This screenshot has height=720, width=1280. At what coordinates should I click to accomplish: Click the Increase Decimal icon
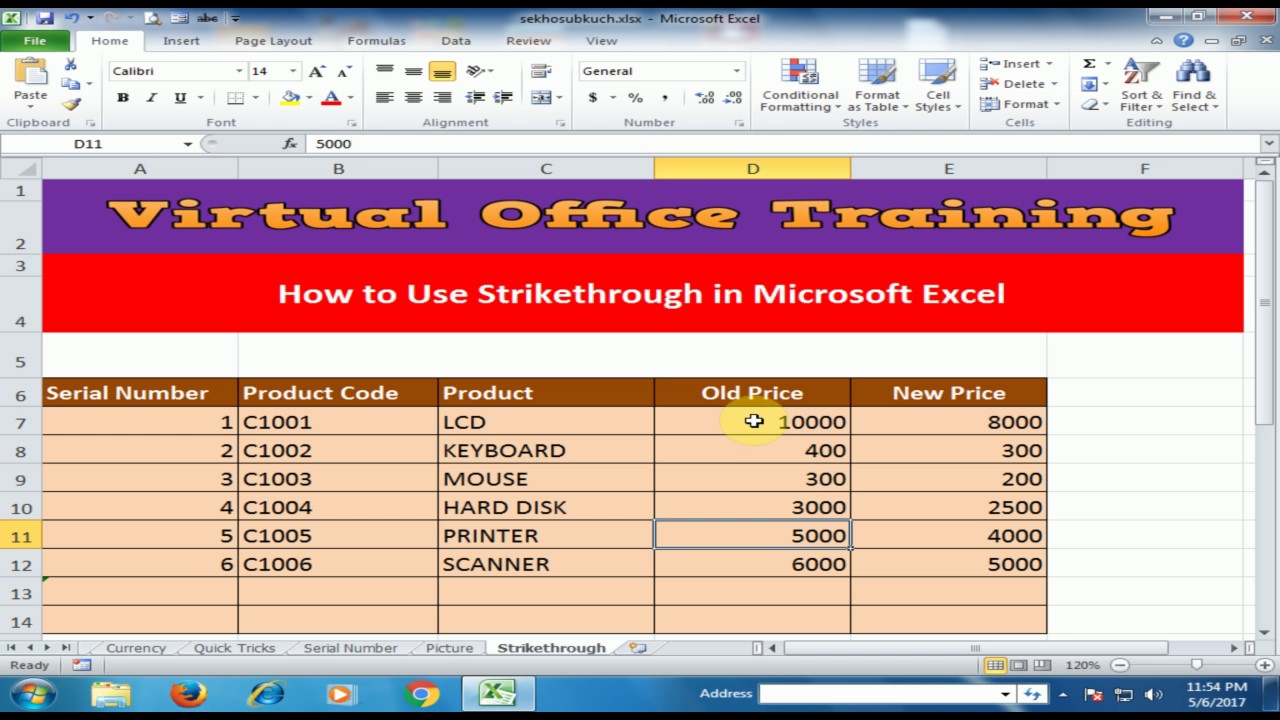click(x=705, y=98)
